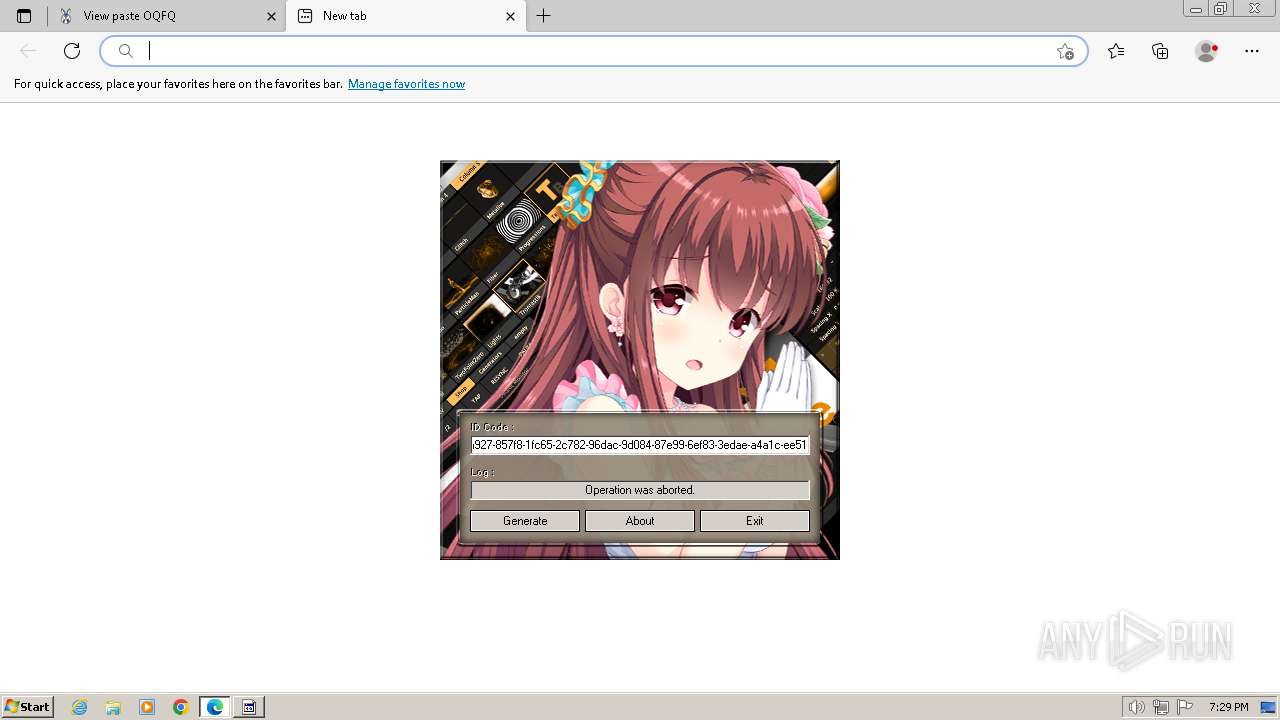1280x720 pixels.
Task: Open the Favorites list icon
Action: point(1116,51)
